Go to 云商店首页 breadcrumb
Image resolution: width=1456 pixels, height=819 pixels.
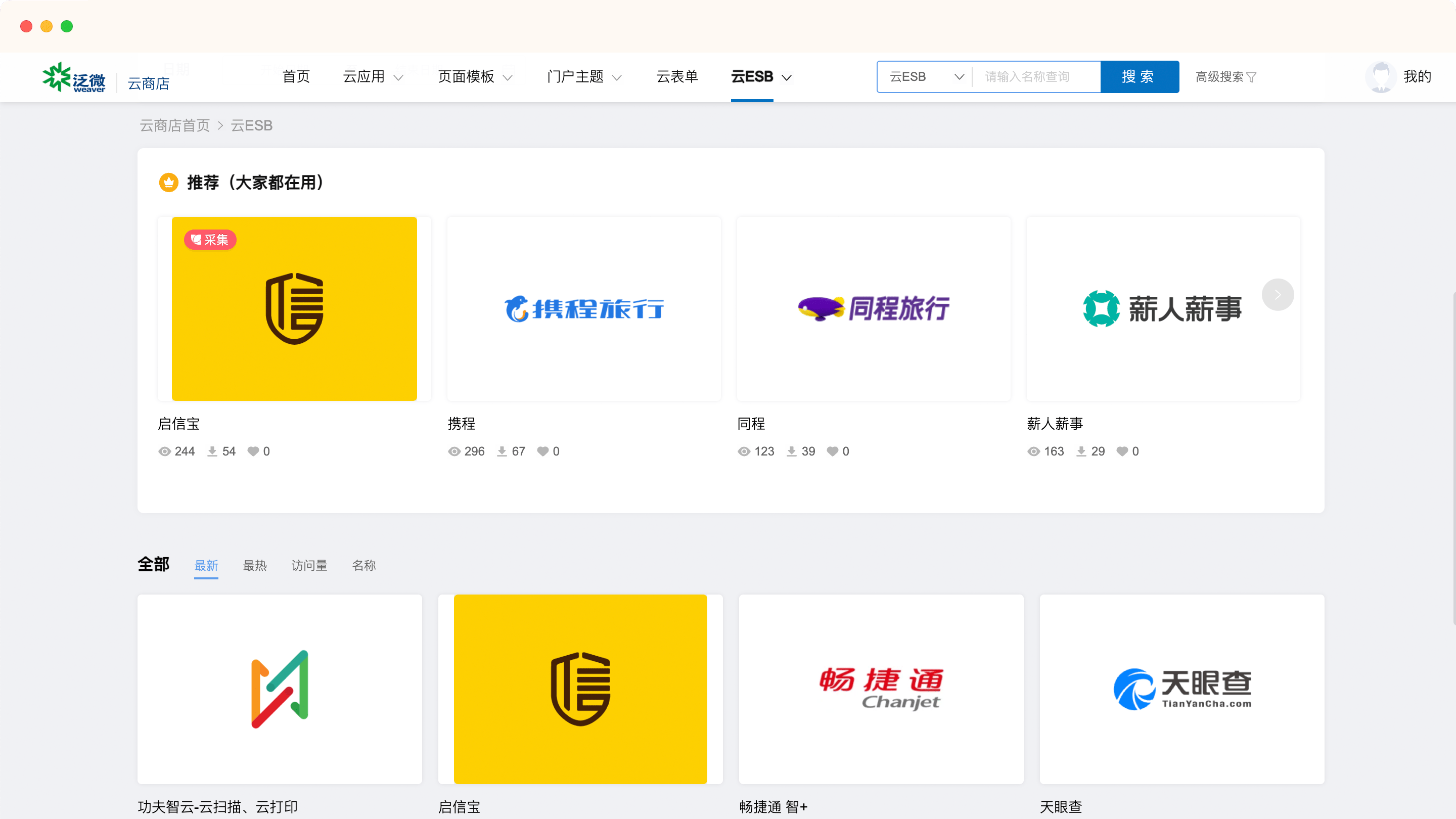coord(174,125)
